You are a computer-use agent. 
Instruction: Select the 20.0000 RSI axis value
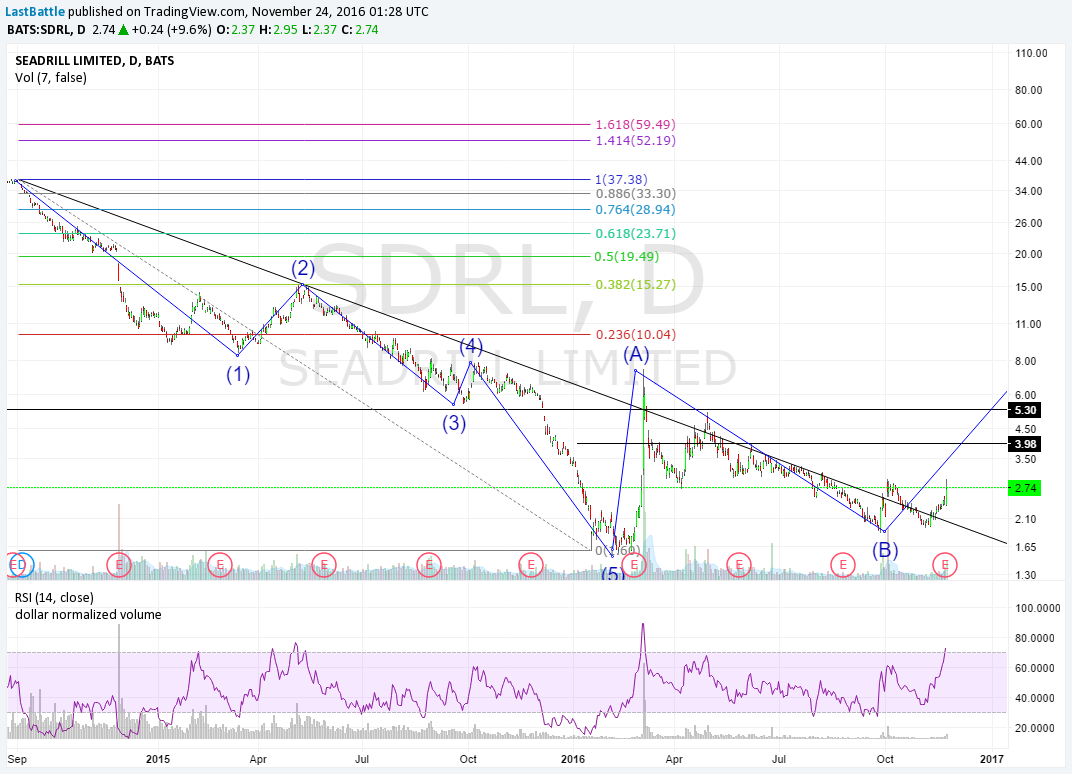1035,728
